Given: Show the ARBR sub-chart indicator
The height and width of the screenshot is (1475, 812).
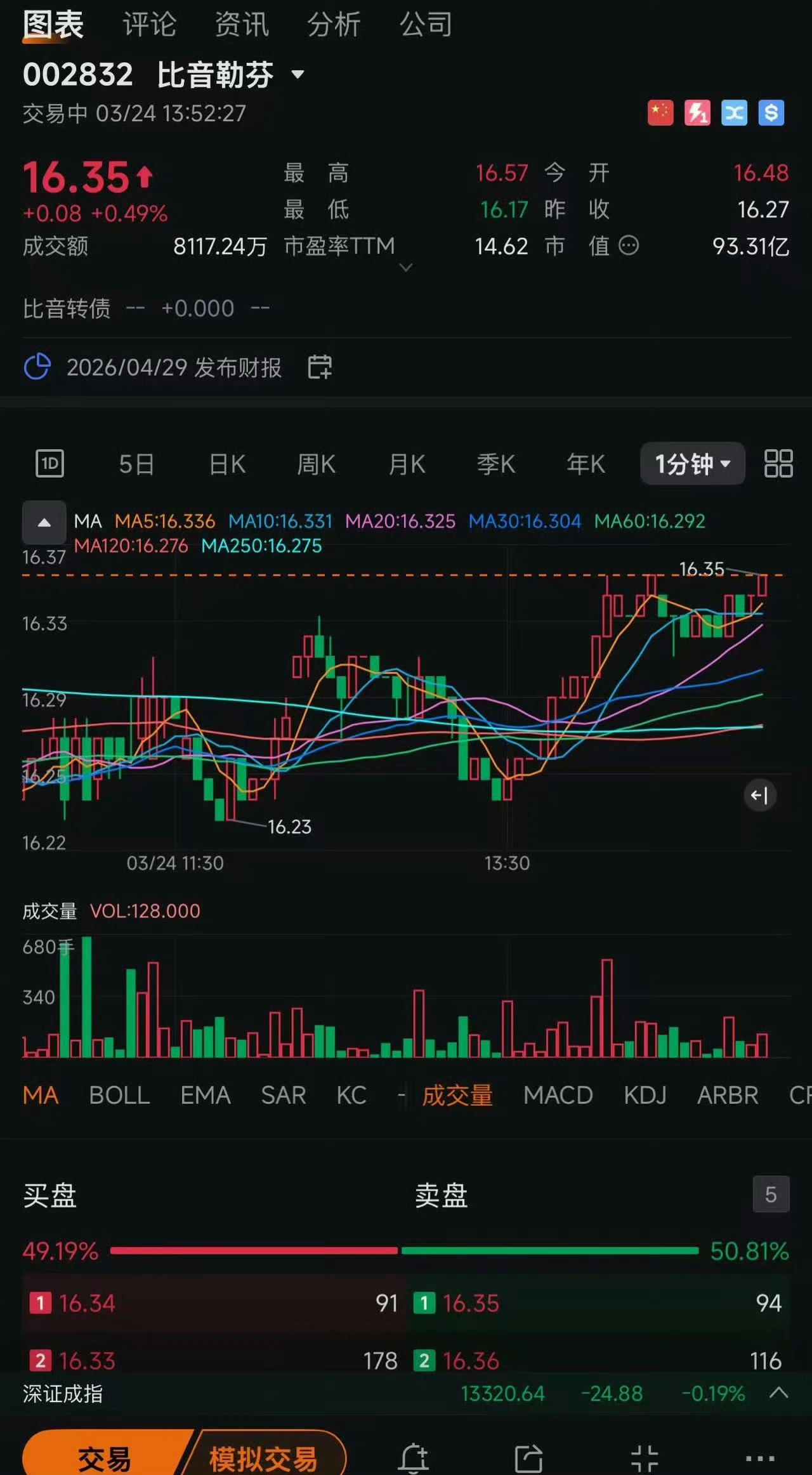Looking at the screenshot, I should (728, 1096).
